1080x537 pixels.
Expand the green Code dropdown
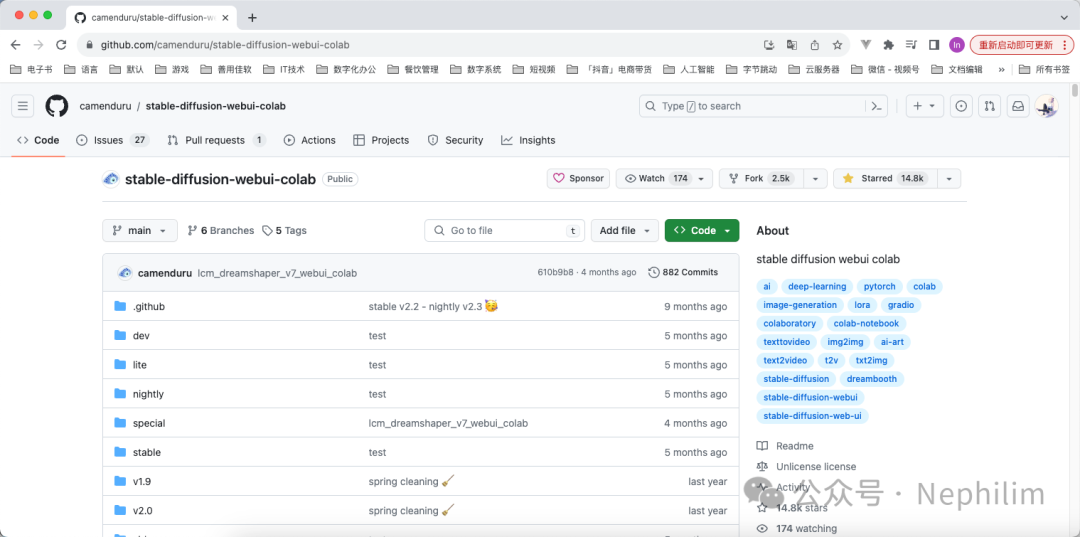(x=702, y=231)
